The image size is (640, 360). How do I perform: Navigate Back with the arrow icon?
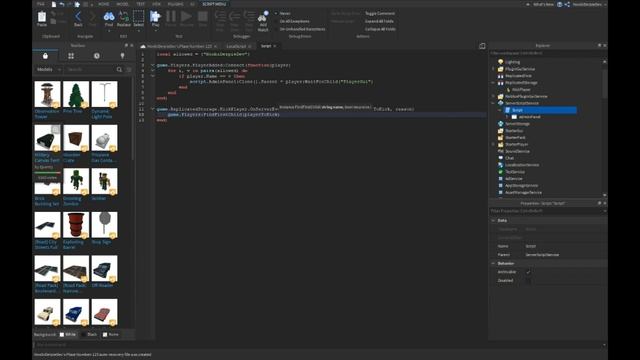(78, 17)
